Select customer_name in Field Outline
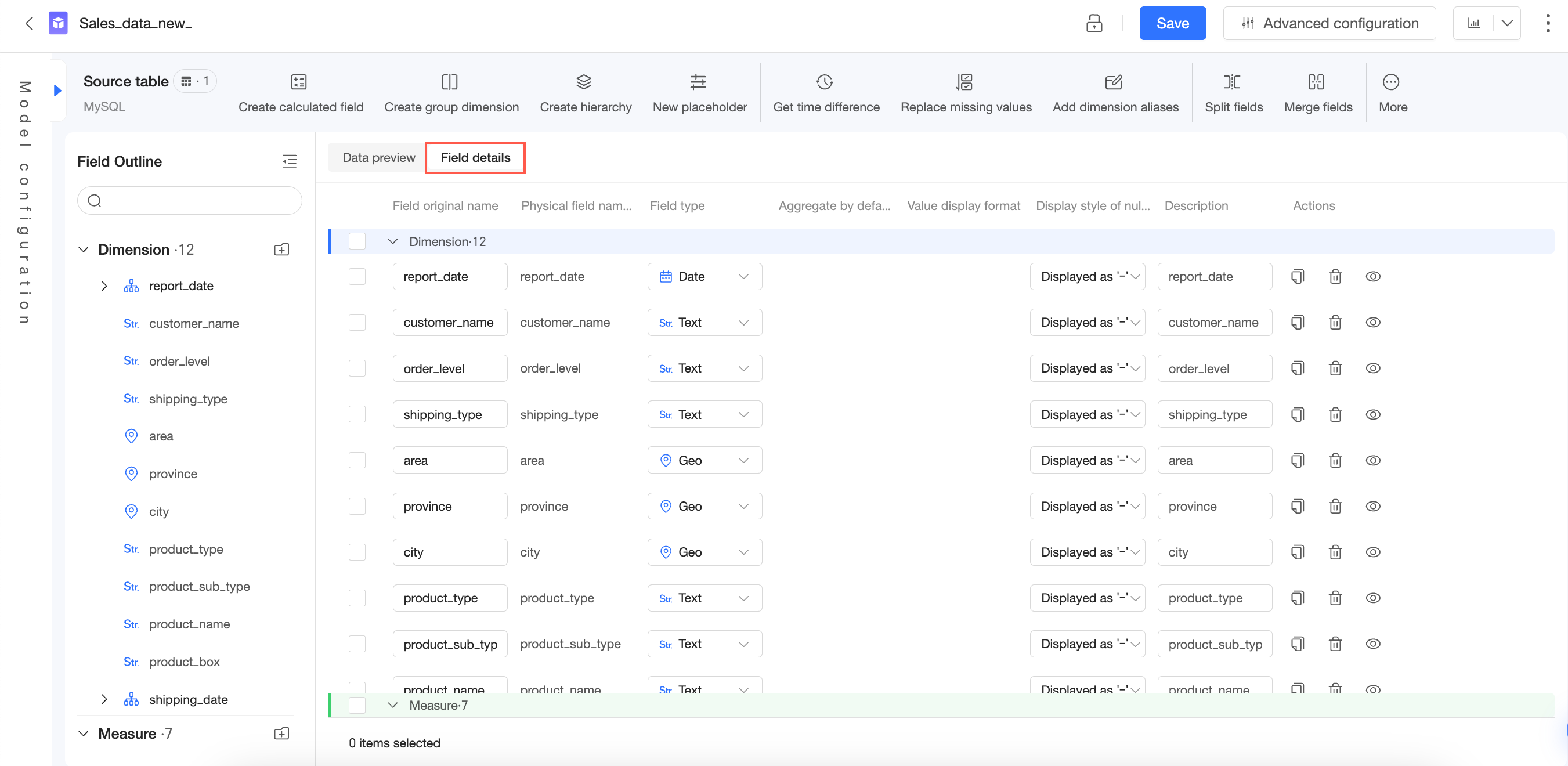 pyautogui.click(x=194, y=323)
